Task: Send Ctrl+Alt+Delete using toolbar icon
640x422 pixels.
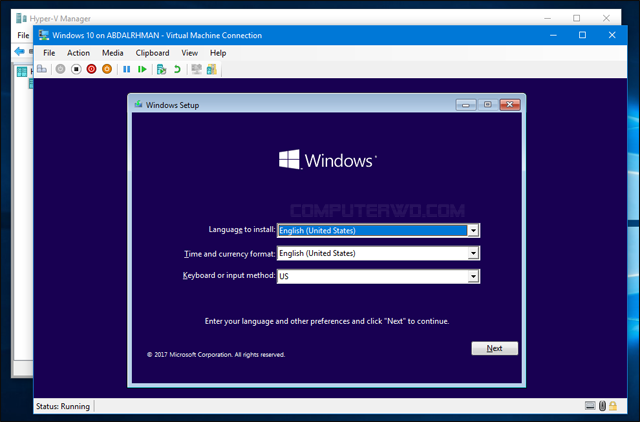Action: click(42, 69)
